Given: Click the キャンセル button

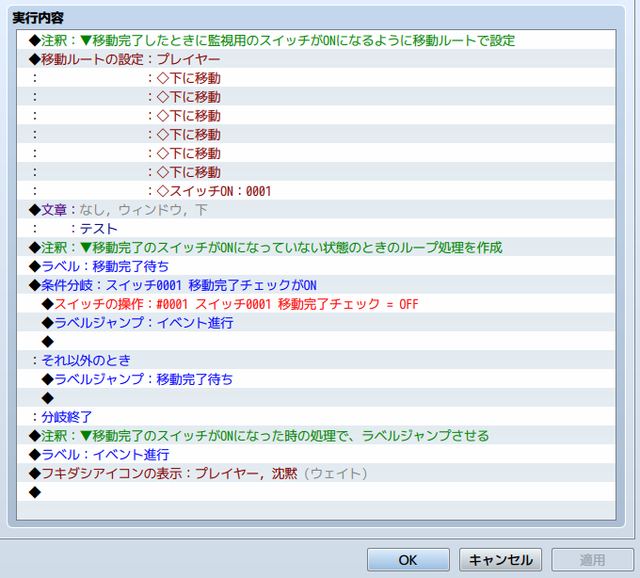Looking at the screenshot, I should [500, 560].
